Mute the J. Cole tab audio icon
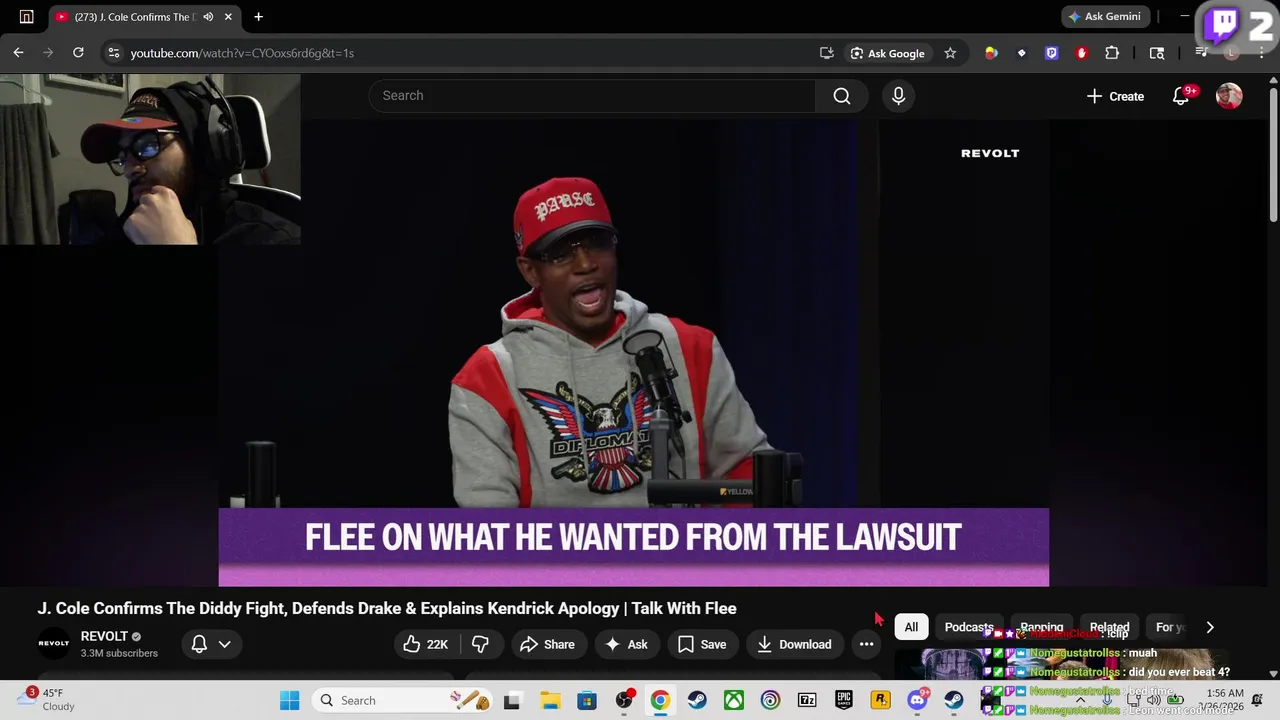The width and height of the screenshot is (1280, 720). (x=208, y=17)
